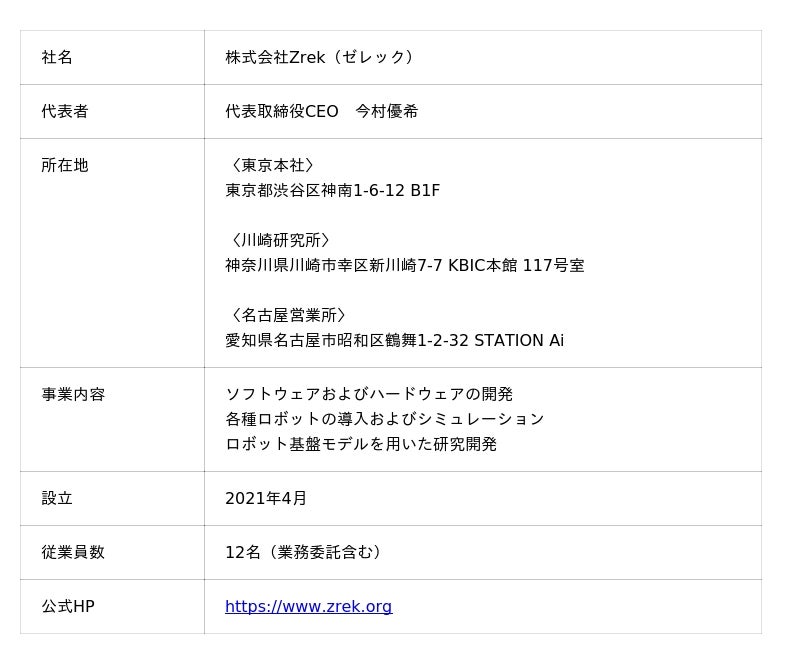Viewport: 800px width, 664px height.
Task: Click the 〈名古屋営業所〉 heading
Action: point(288,316)
